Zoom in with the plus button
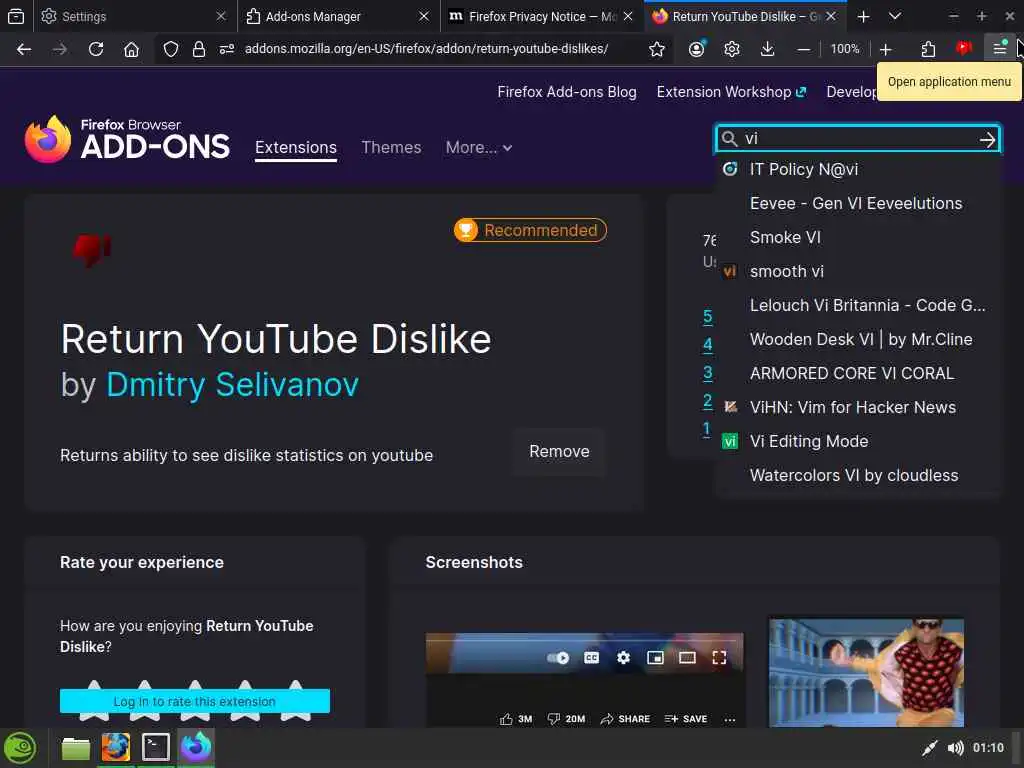 (x=886, y=49)
